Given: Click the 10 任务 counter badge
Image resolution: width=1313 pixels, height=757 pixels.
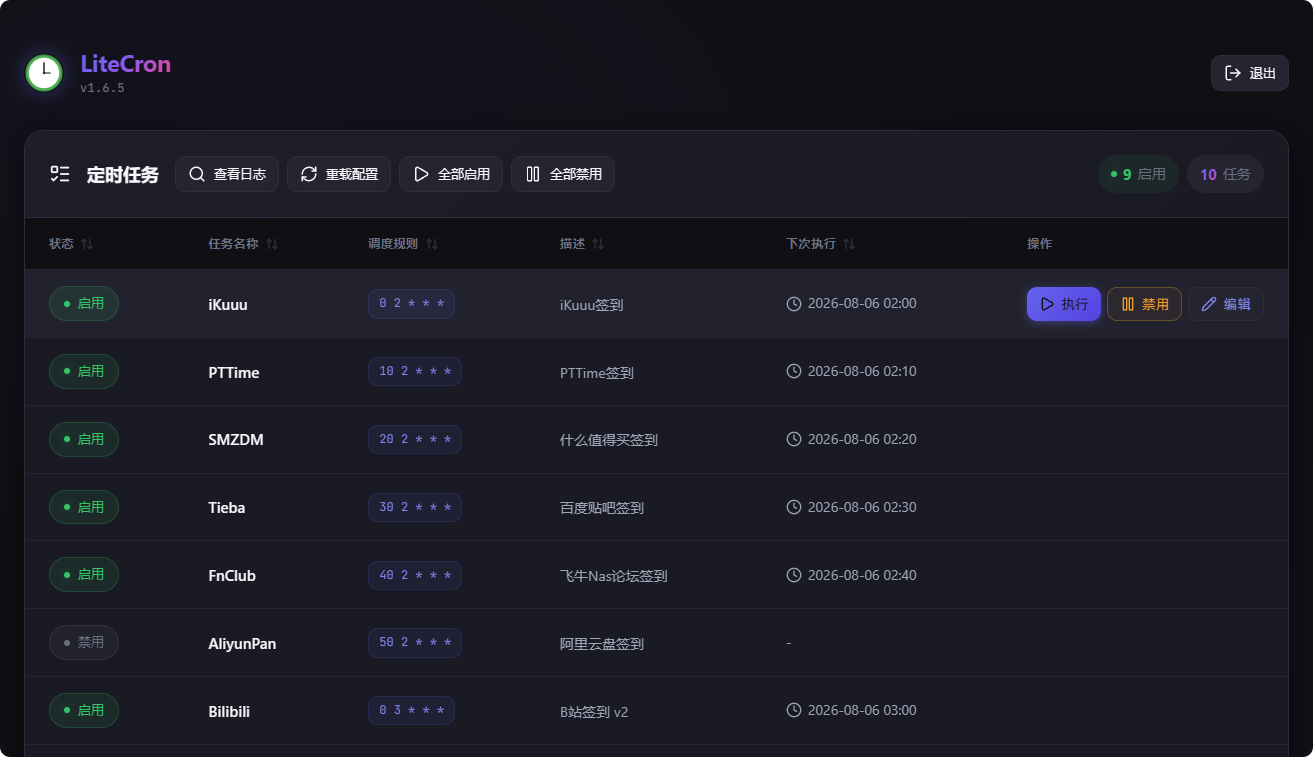Looking at the screenshot, I should coord(1225,174).
